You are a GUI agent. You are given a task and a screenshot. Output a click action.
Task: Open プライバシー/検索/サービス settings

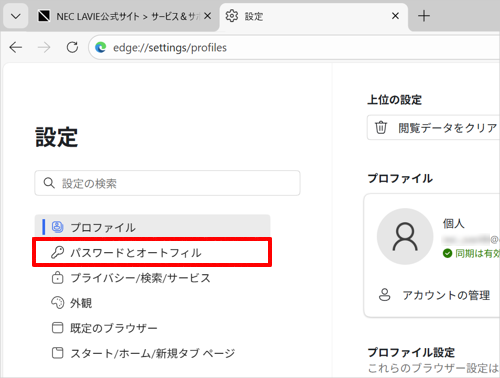pos(152,278)
